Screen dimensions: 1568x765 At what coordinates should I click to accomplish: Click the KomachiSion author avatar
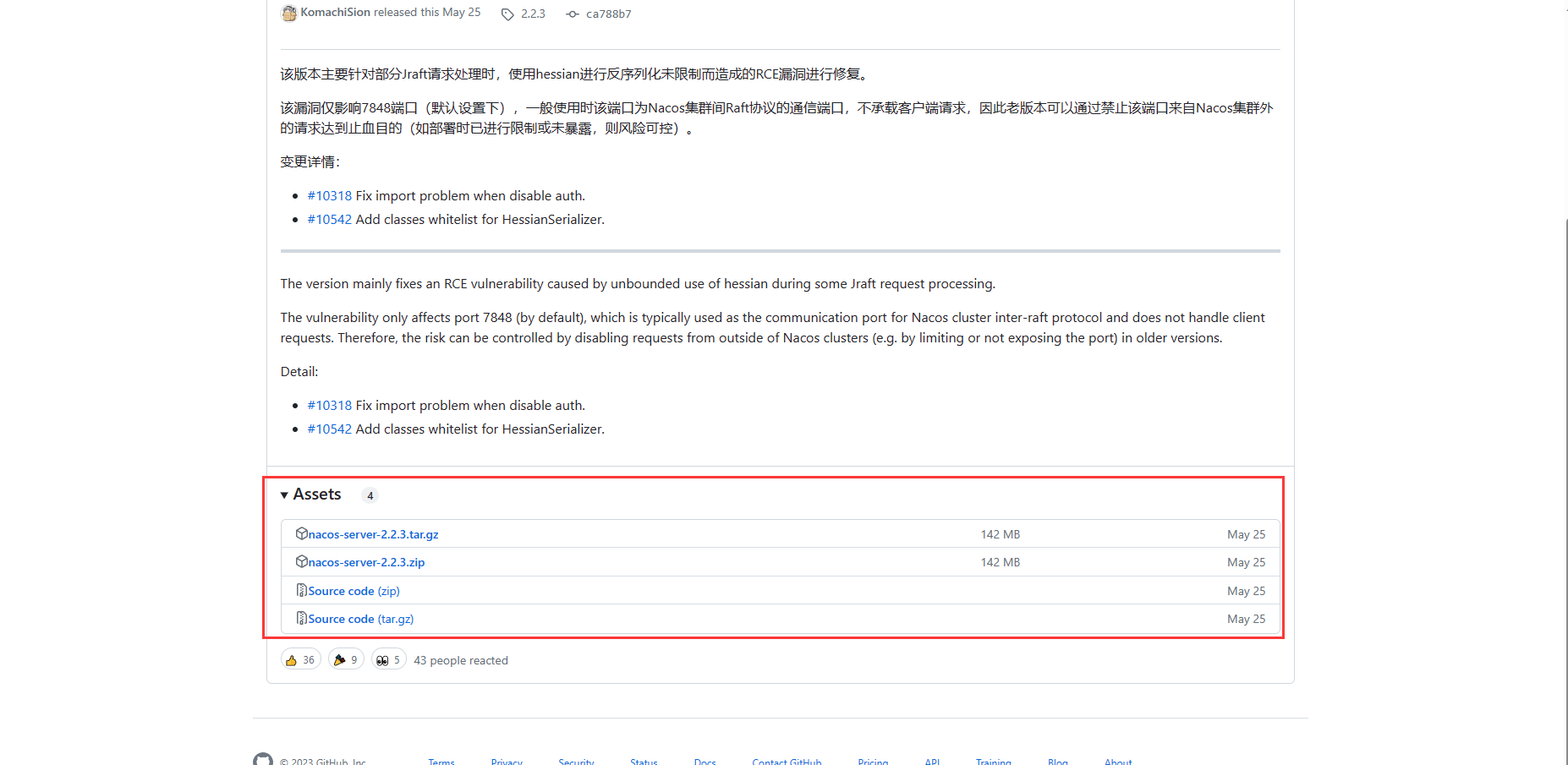coord(289,13)
